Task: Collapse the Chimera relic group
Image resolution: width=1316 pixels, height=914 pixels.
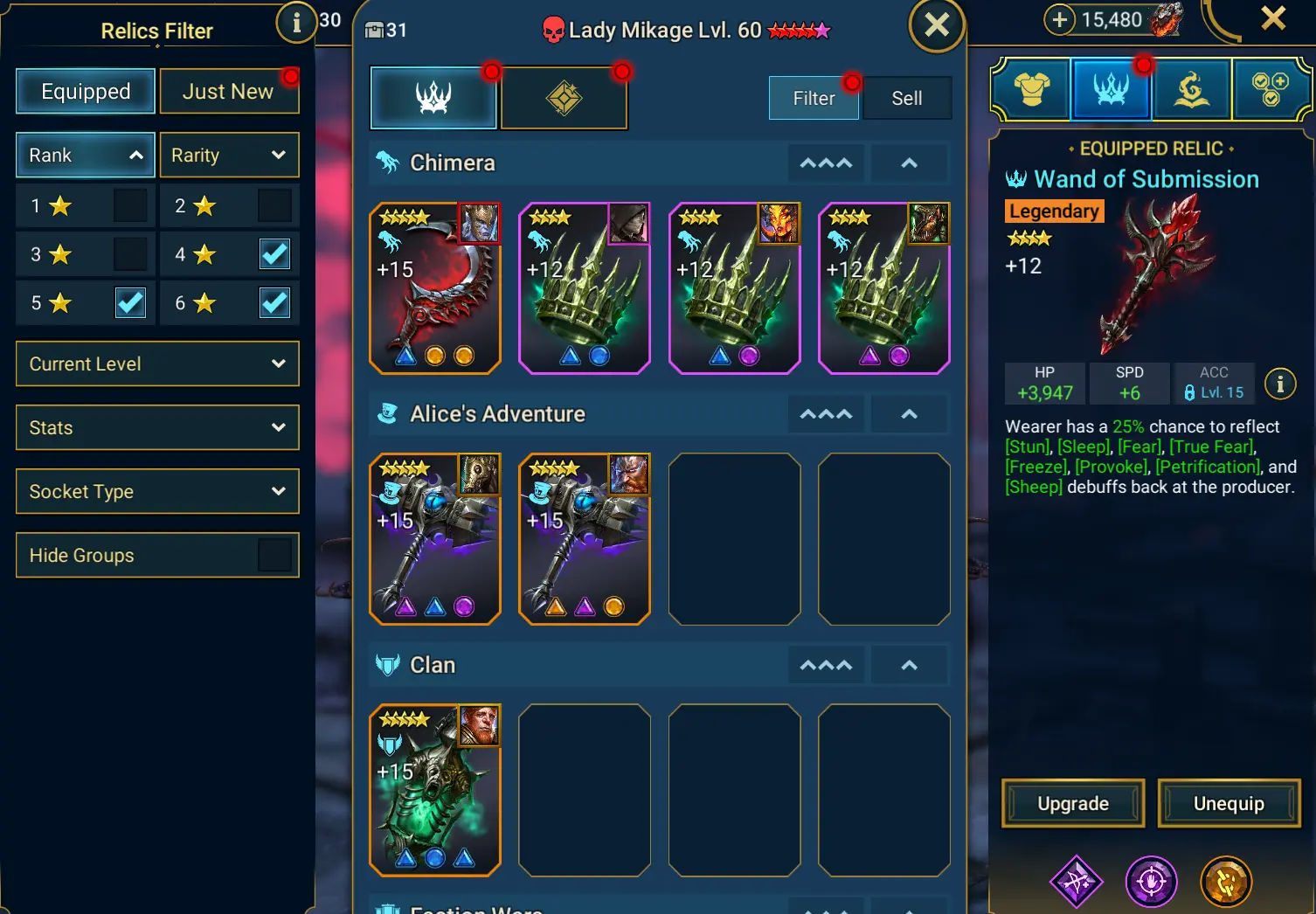Action: pyautogui.click(x=910, y=163)
